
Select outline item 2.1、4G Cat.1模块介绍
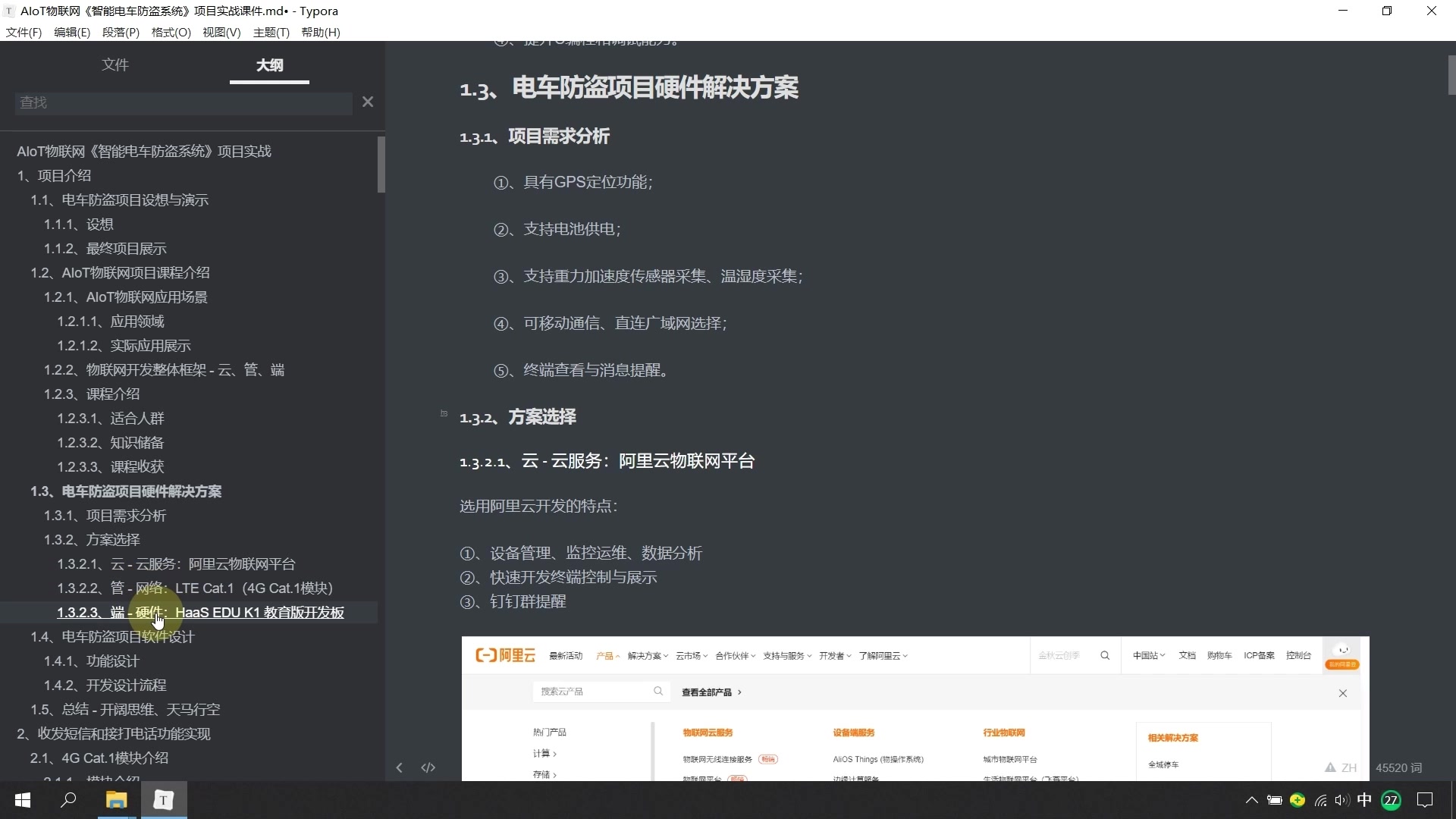pos(99,758)
